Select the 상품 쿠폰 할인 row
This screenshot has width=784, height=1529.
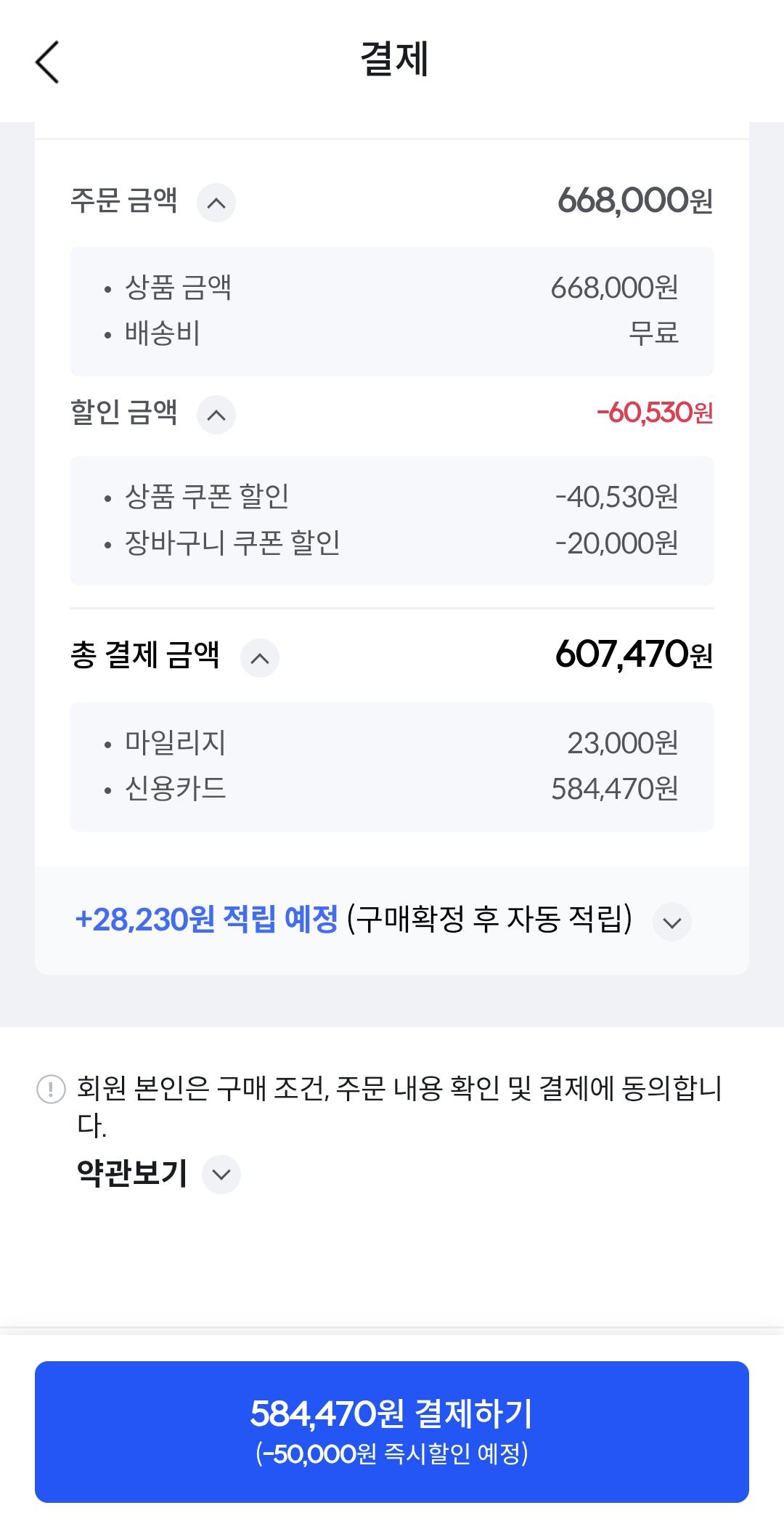392,497
